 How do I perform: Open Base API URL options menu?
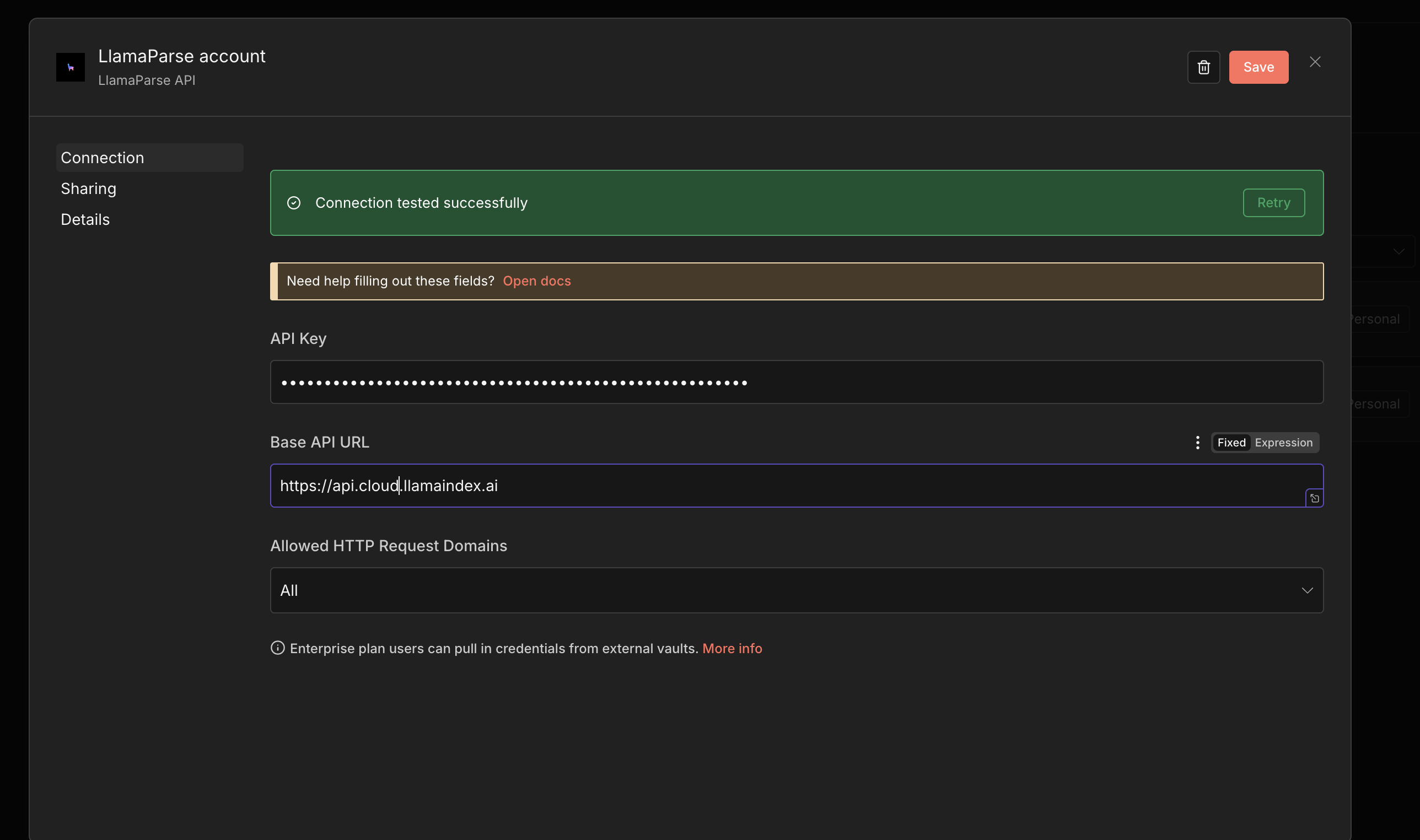click(x=1198, y=443)
